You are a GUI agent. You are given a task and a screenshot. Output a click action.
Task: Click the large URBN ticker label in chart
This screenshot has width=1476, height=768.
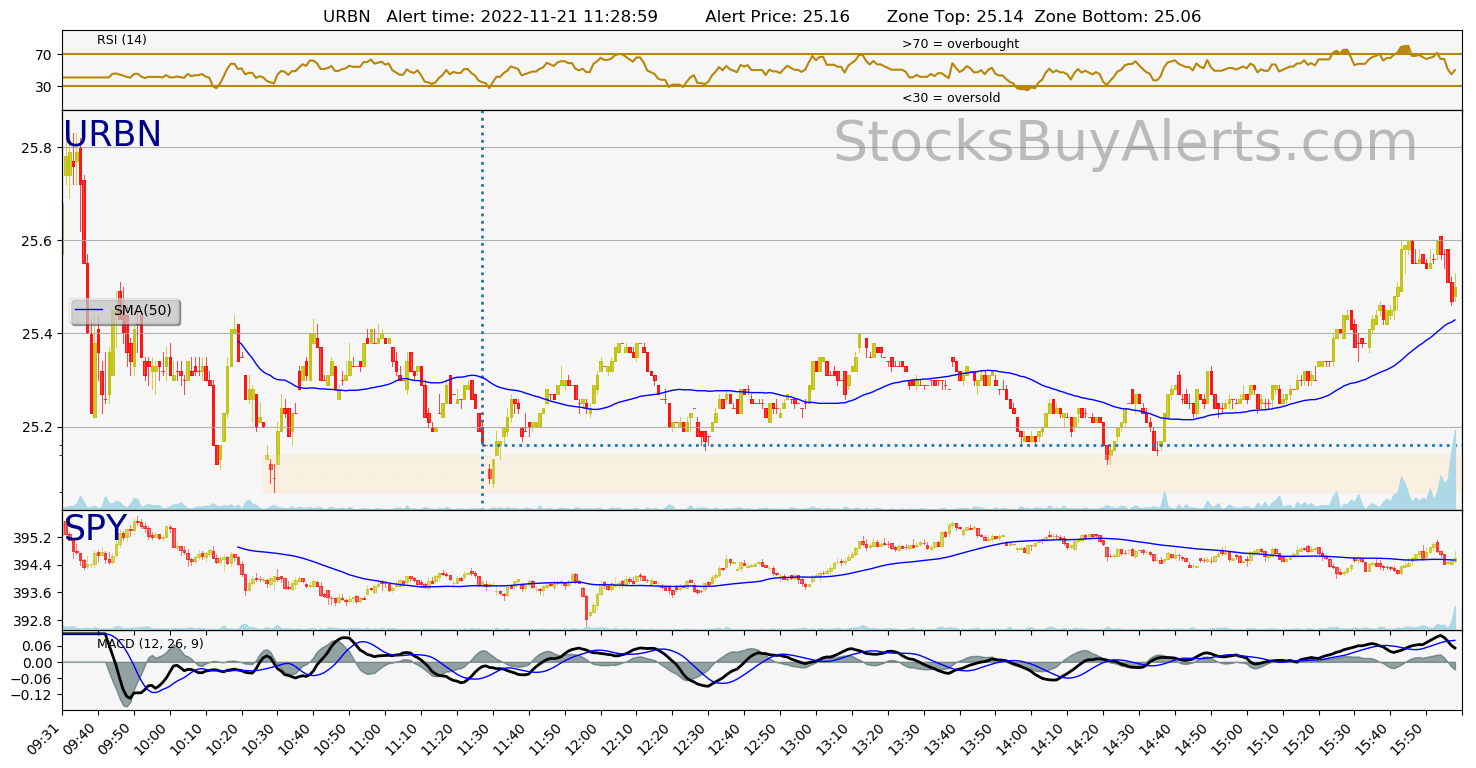(112, 135)
